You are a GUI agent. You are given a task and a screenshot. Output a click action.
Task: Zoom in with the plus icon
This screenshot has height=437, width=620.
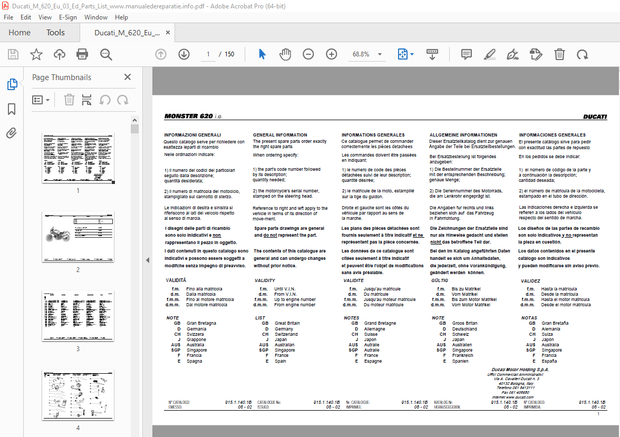(x=331, y=54)
